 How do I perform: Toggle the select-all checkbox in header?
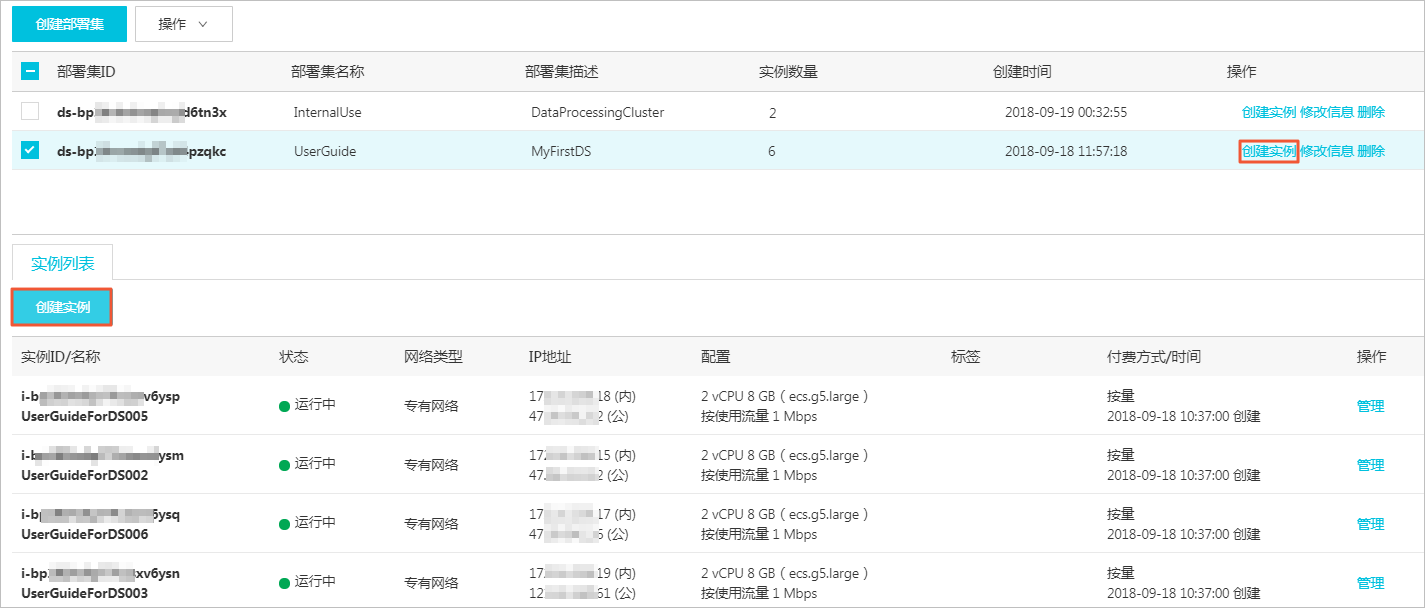[x=30, y=72]
